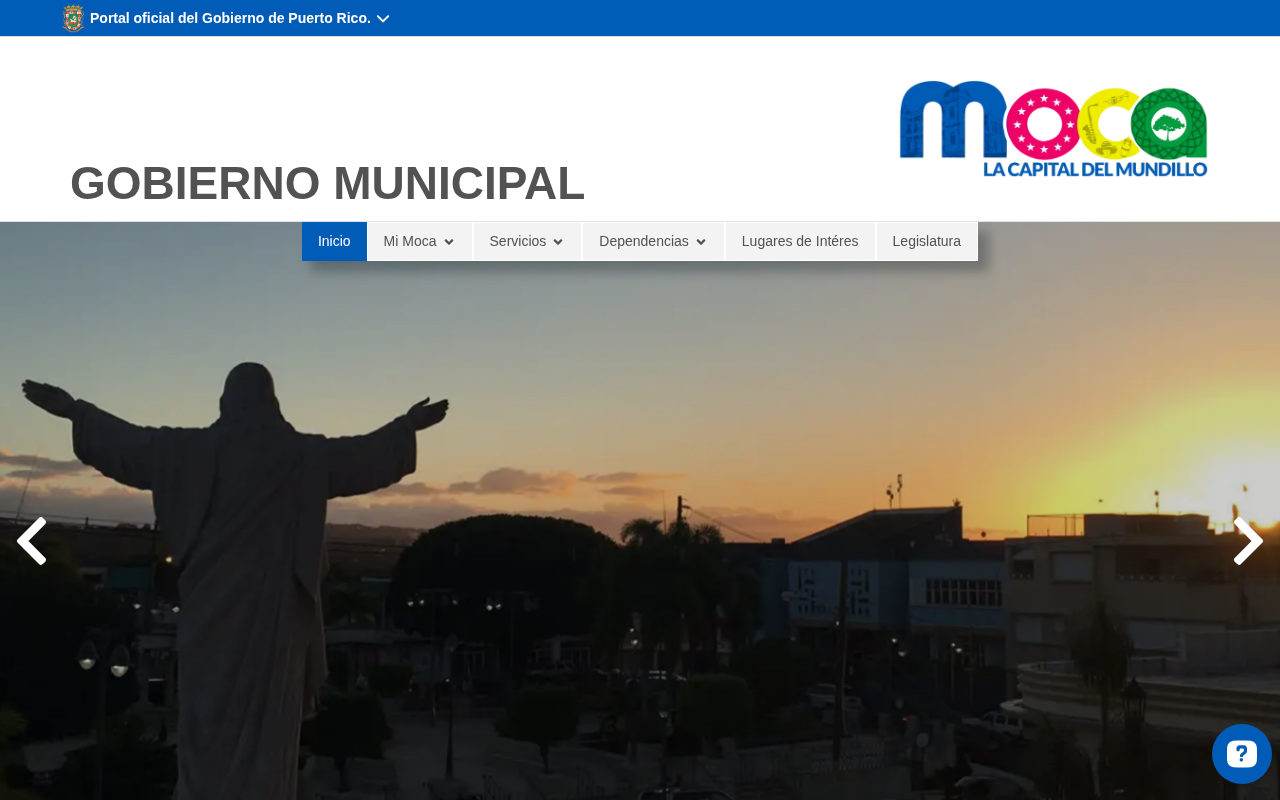Screen dimensions: 1280x800
Task: Advance to the next slide with right arrow
Action: (x=1248, y=541)
